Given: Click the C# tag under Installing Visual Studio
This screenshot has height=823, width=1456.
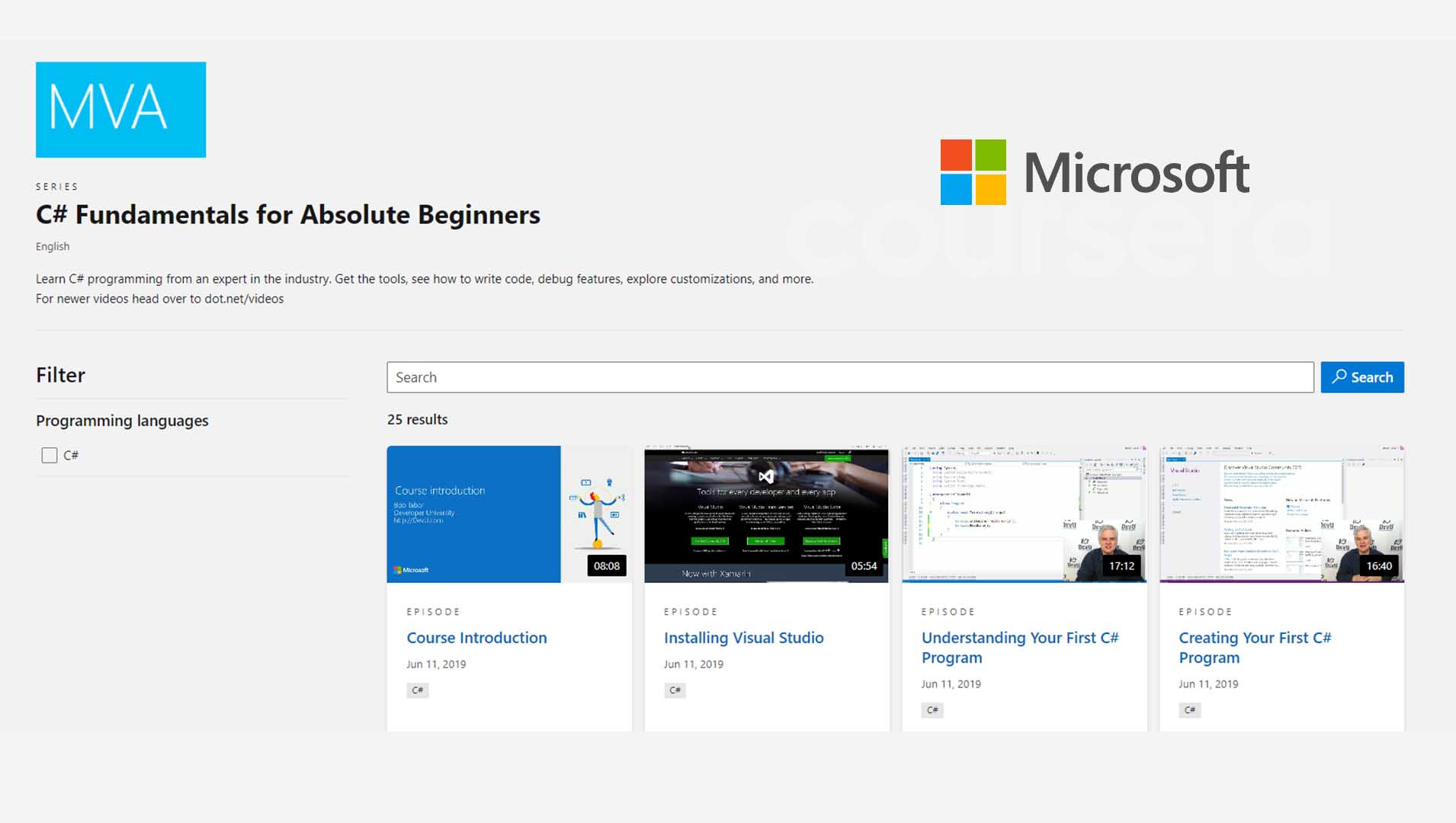Looking at the screenshot, I should [x=675, y=690].
